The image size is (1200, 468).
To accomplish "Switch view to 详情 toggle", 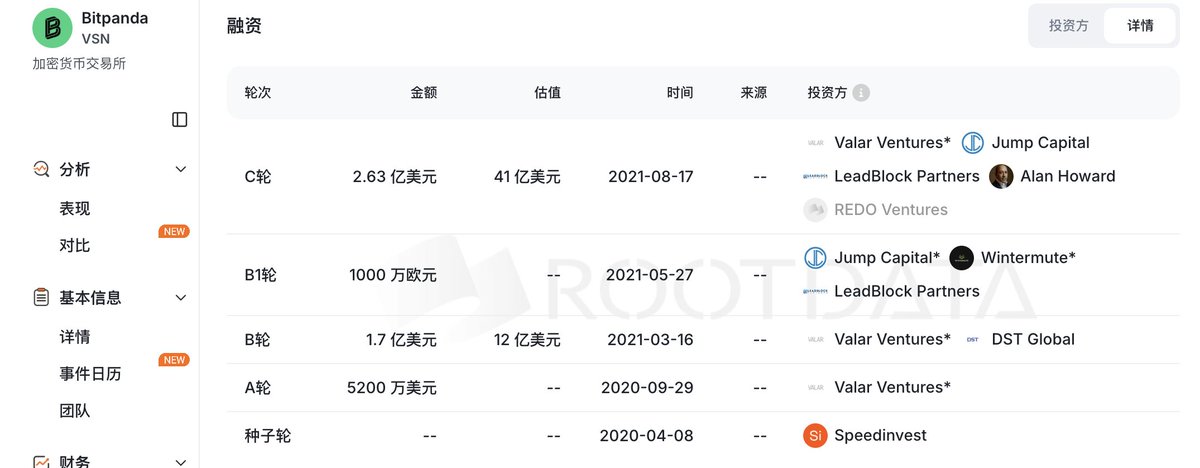I will [x=1140, y=26].
